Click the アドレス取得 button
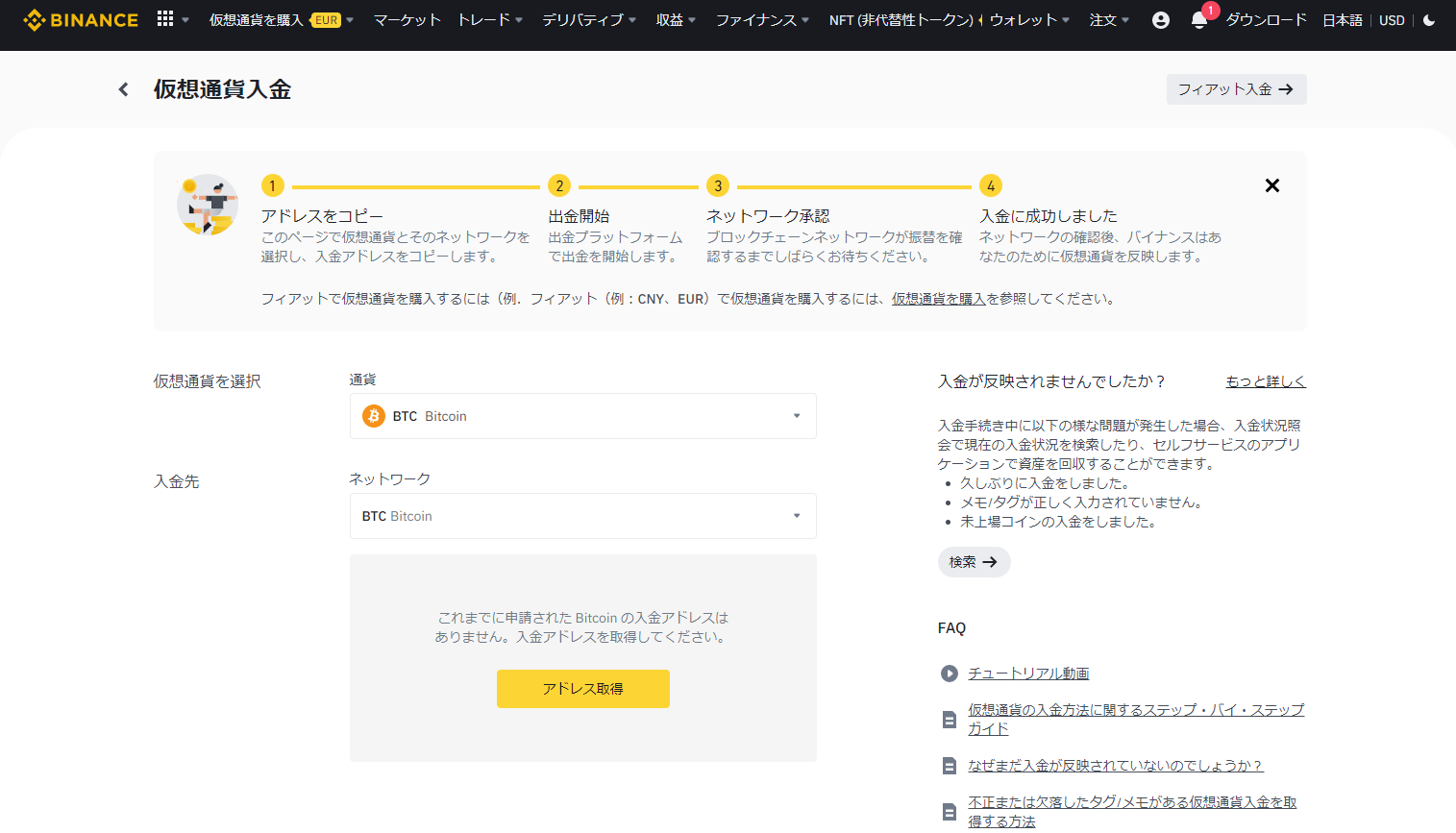Screen dimensions: 1456x833 point(583,689)
